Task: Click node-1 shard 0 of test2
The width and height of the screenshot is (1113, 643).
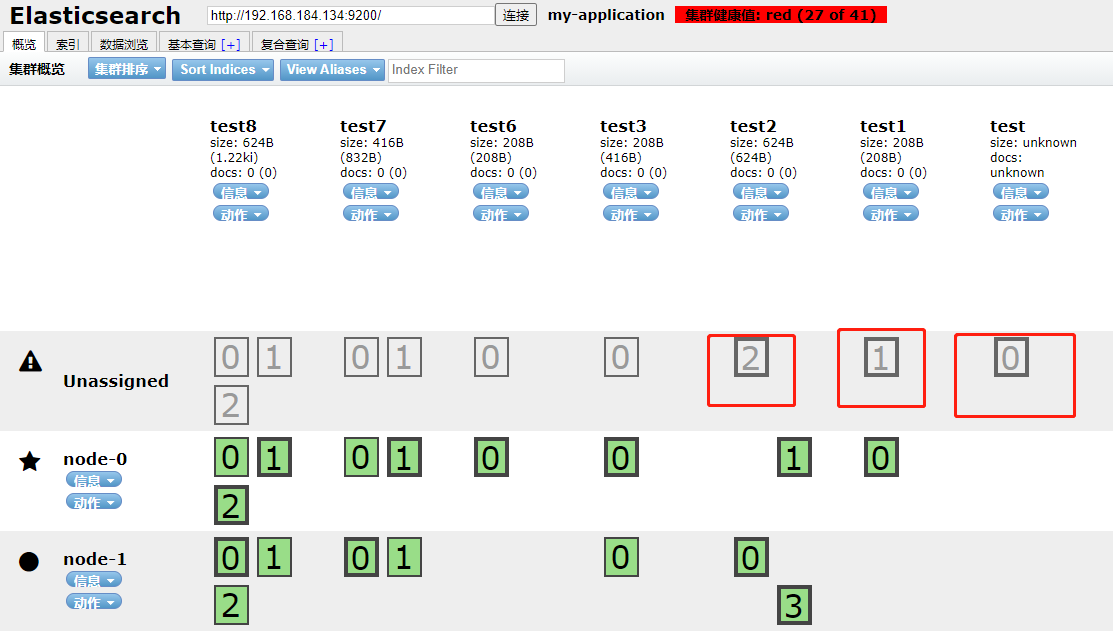Action: pyautogui.click(x=751, y=557)
